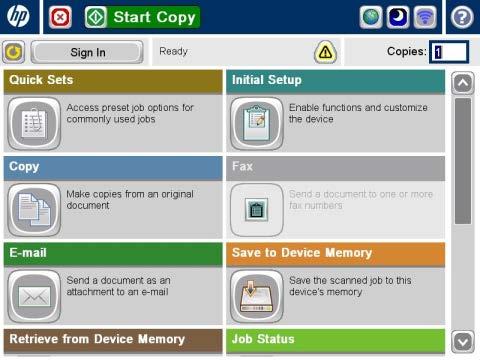
Task: Click the Sign In button
Action: coord(87,52)
